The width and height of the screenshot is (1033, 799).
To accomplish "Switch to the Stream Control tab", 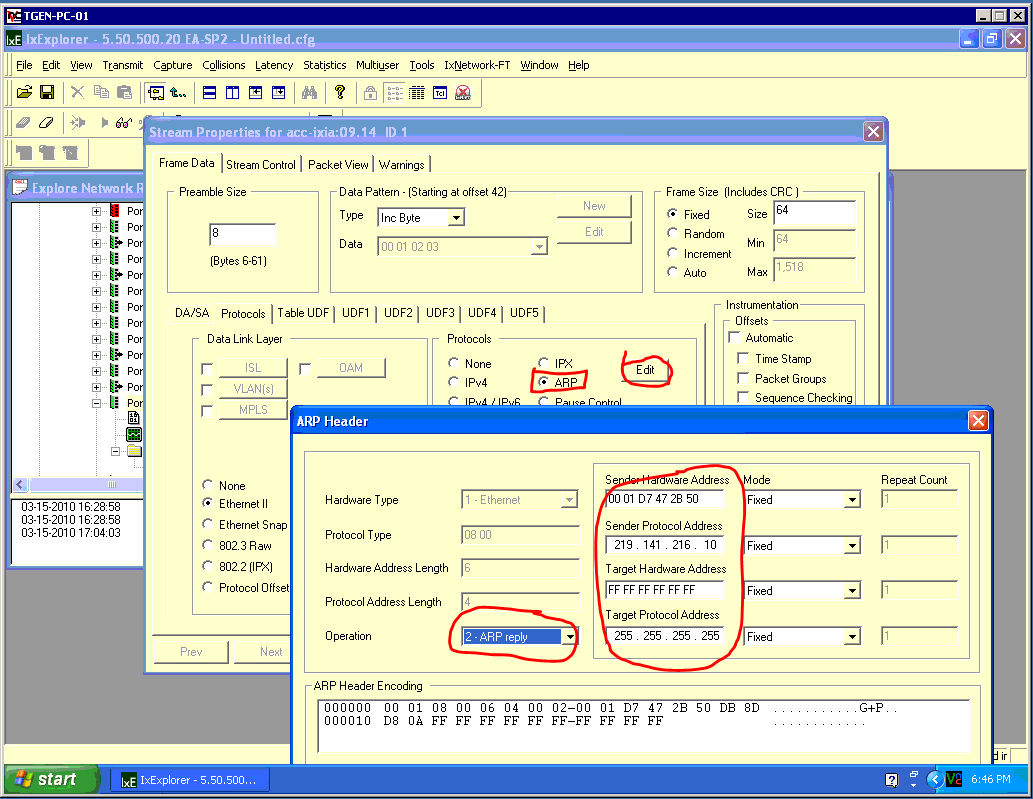I will tap(261, 165).
